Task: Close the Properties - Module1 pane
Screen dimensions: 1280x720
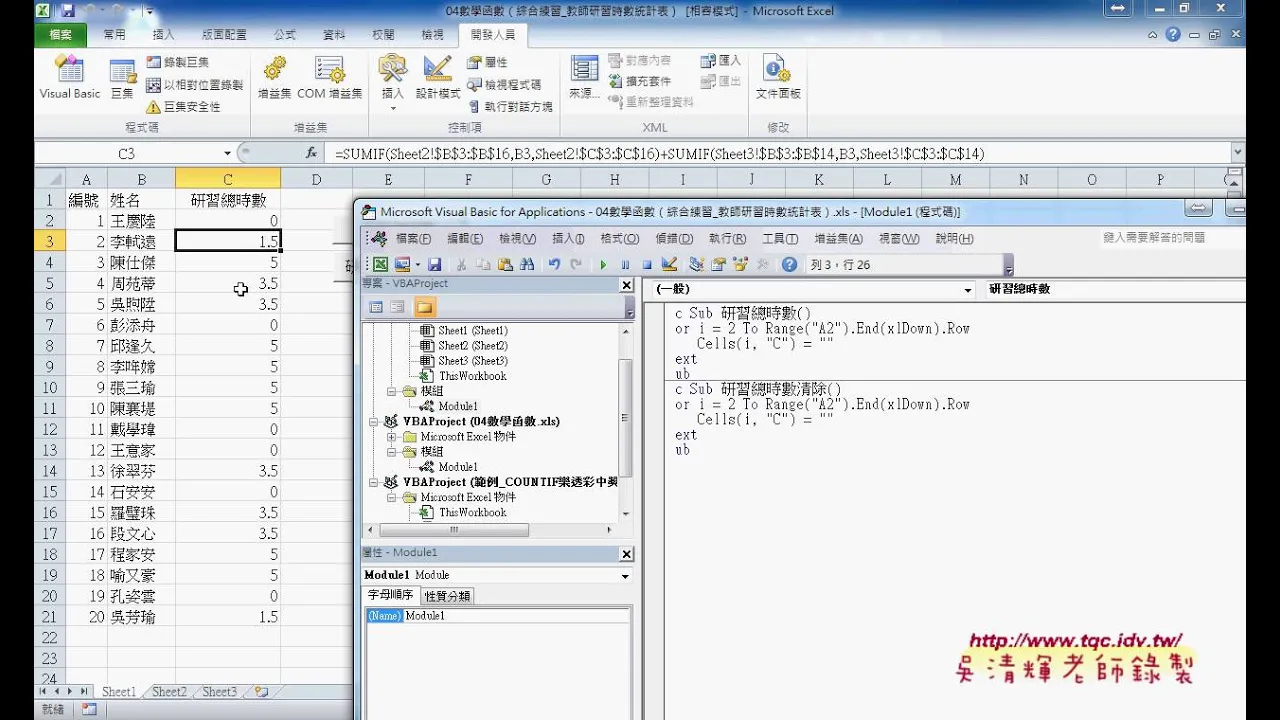Action: click(x=627, y=554)
